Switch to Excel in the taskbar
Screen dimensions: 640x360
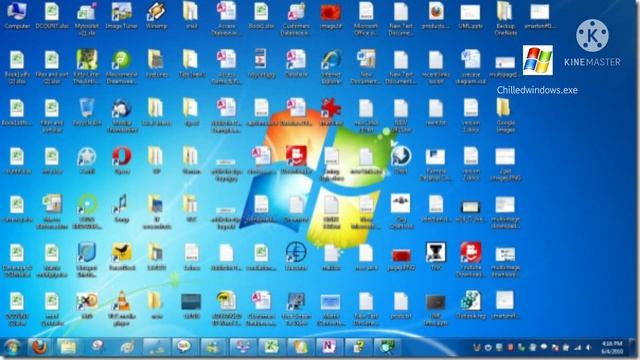(x=271, y=348)
